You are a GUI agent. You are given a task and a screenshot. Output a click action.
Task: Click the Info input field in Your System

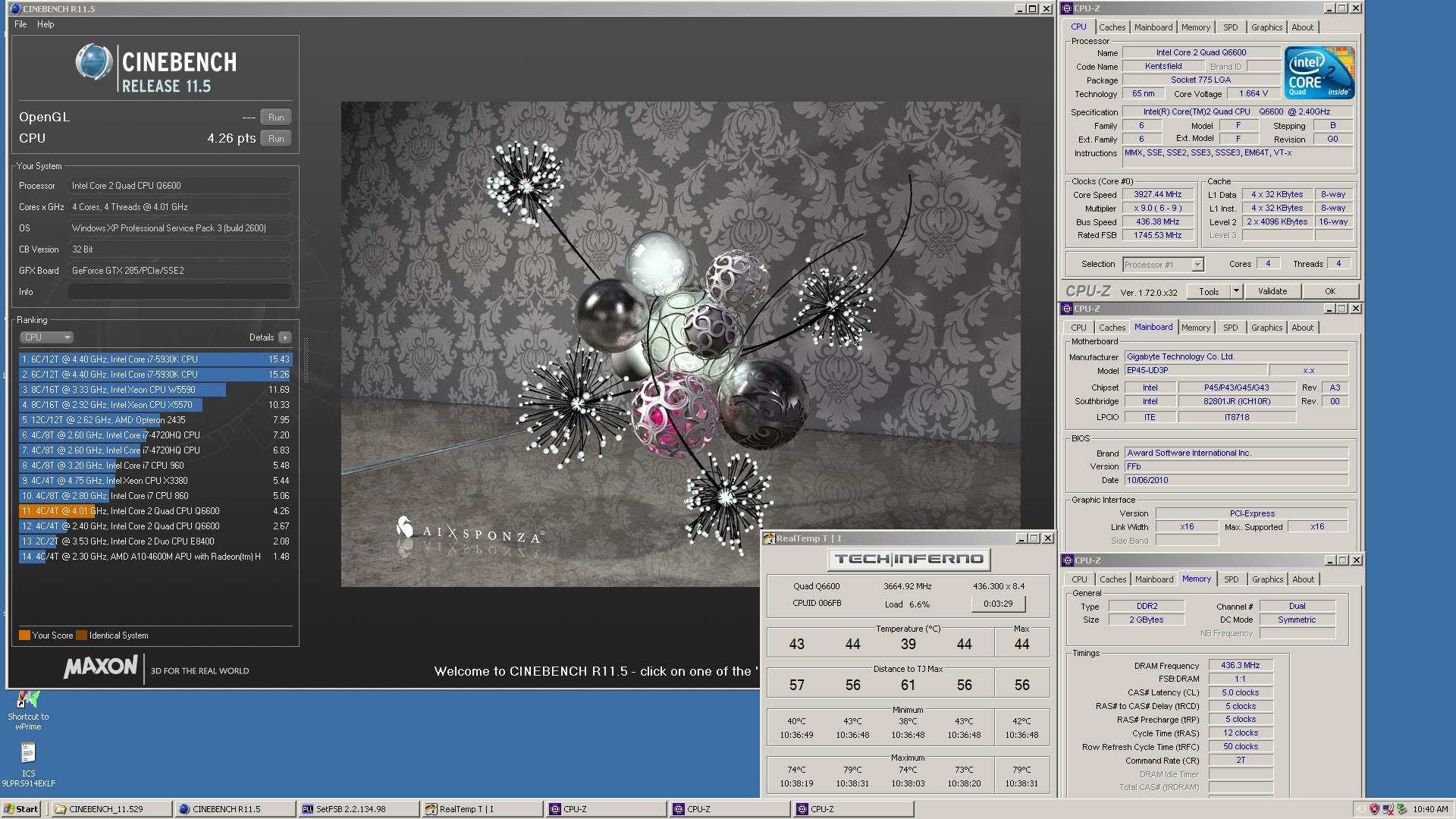tap(180, 292)
